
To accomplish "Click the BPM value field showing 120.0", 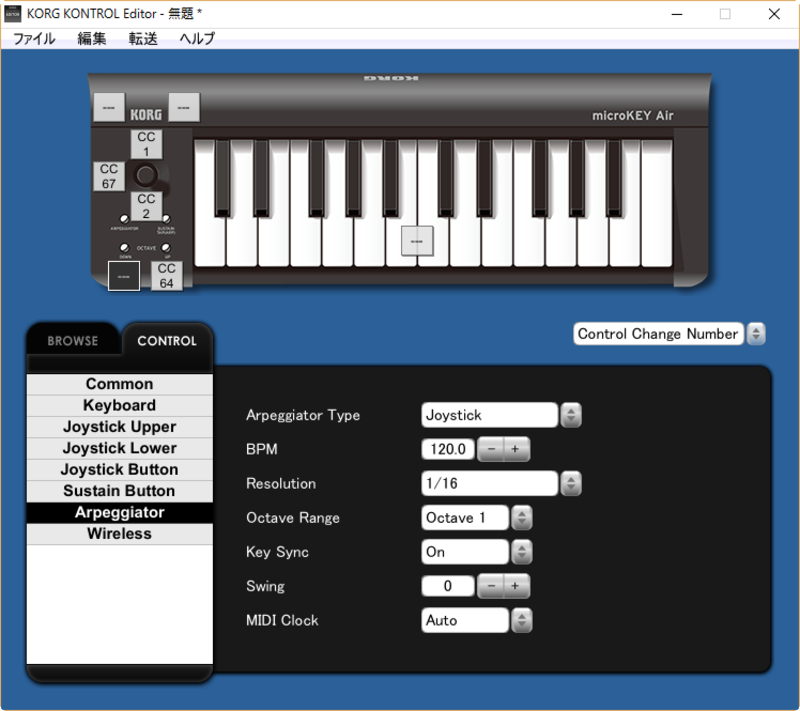I will [448, 449].
